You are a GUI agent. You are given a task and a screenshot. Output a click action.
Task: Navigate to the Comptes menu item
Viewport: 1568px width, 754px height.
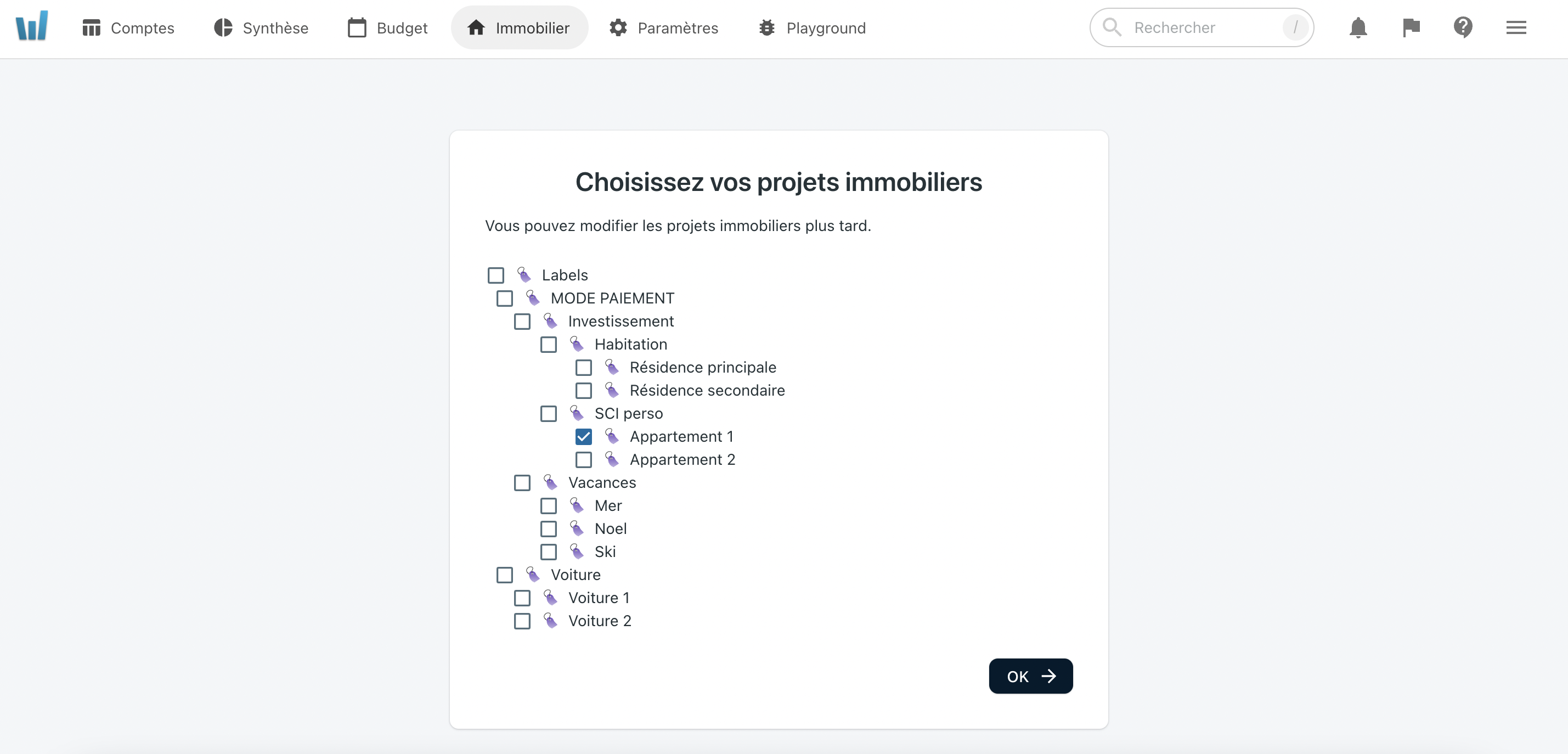point(128,28)
